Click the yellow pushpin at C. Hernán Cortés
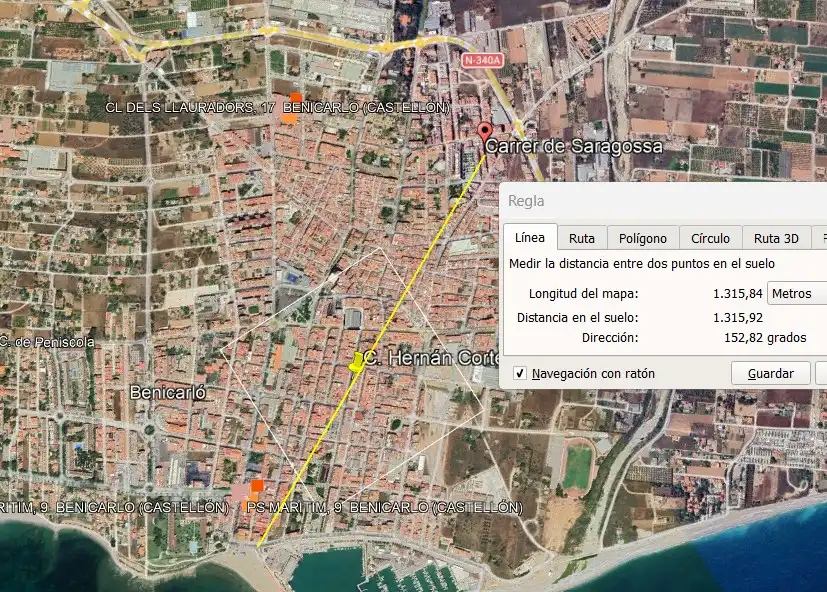 (x=357, y=364)
